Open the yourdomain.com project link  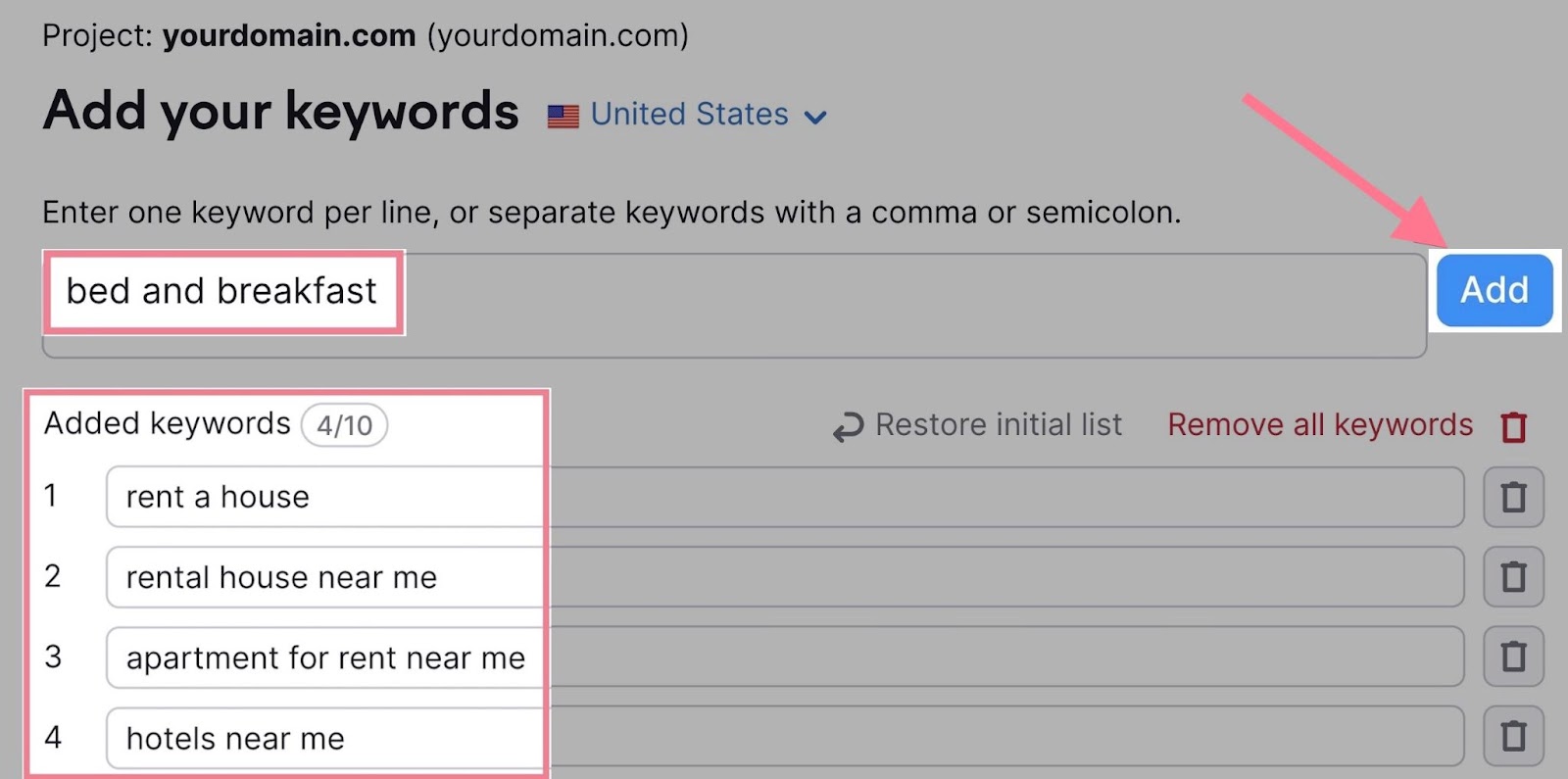pos(288,35)
